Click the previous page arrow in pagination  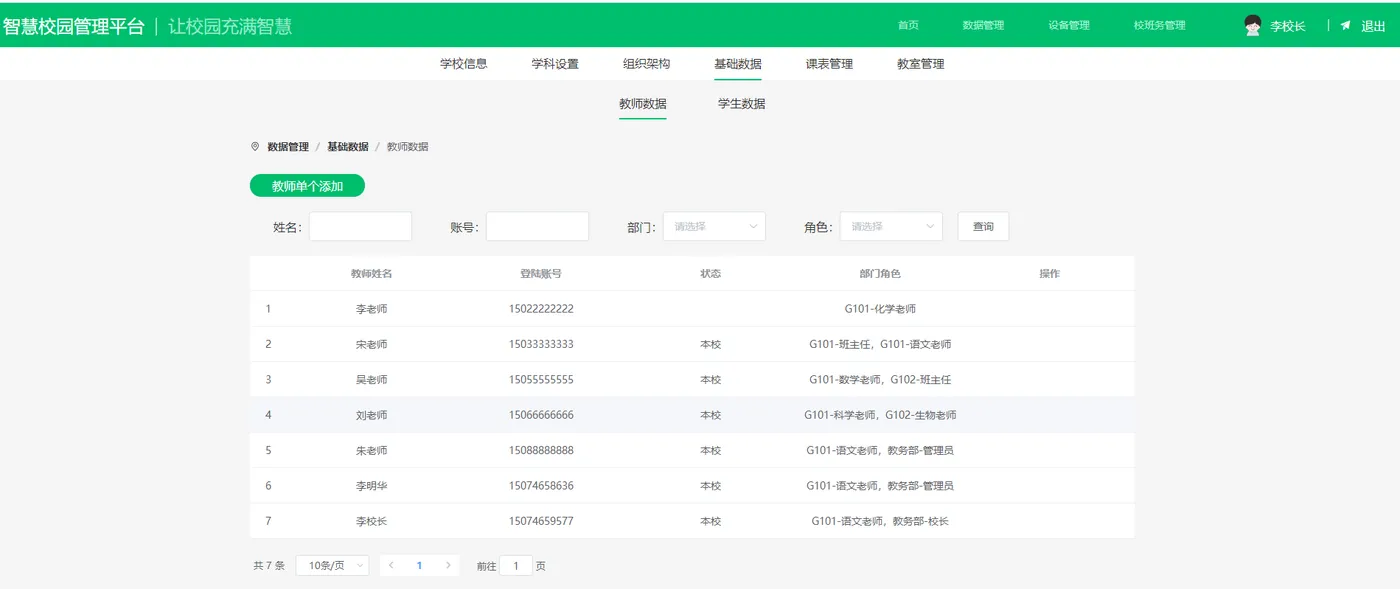[391, 565]
